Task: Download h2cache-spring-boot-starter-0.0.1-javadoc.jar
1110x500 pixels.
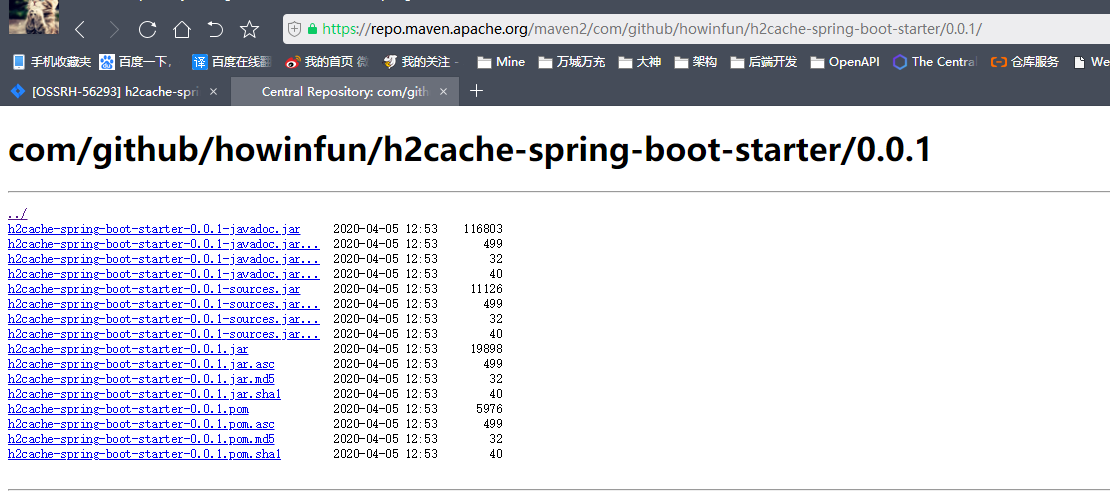Action: pyautogui.click(x=154, y=229)
